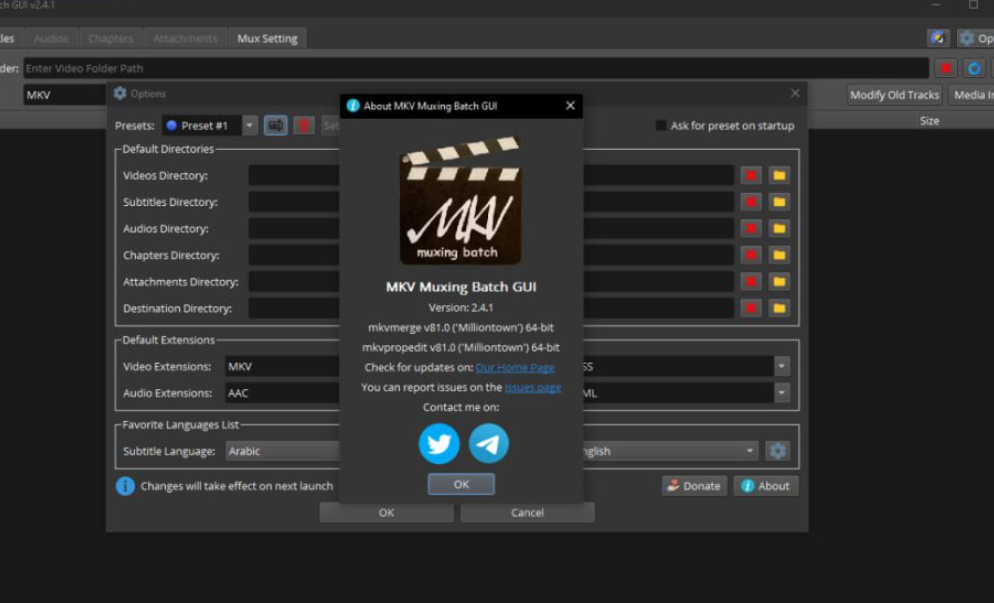The height and width of the screenshot is (603, 994).
Task: Open the English language dropdown
Action: click(x=669, y=451)
